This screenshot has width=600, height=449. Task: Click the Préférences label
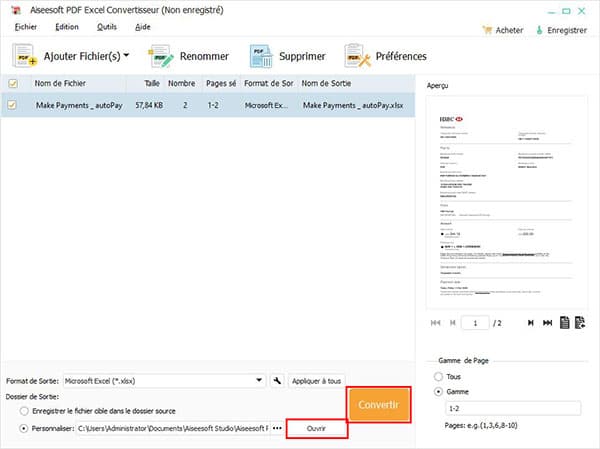401,56
